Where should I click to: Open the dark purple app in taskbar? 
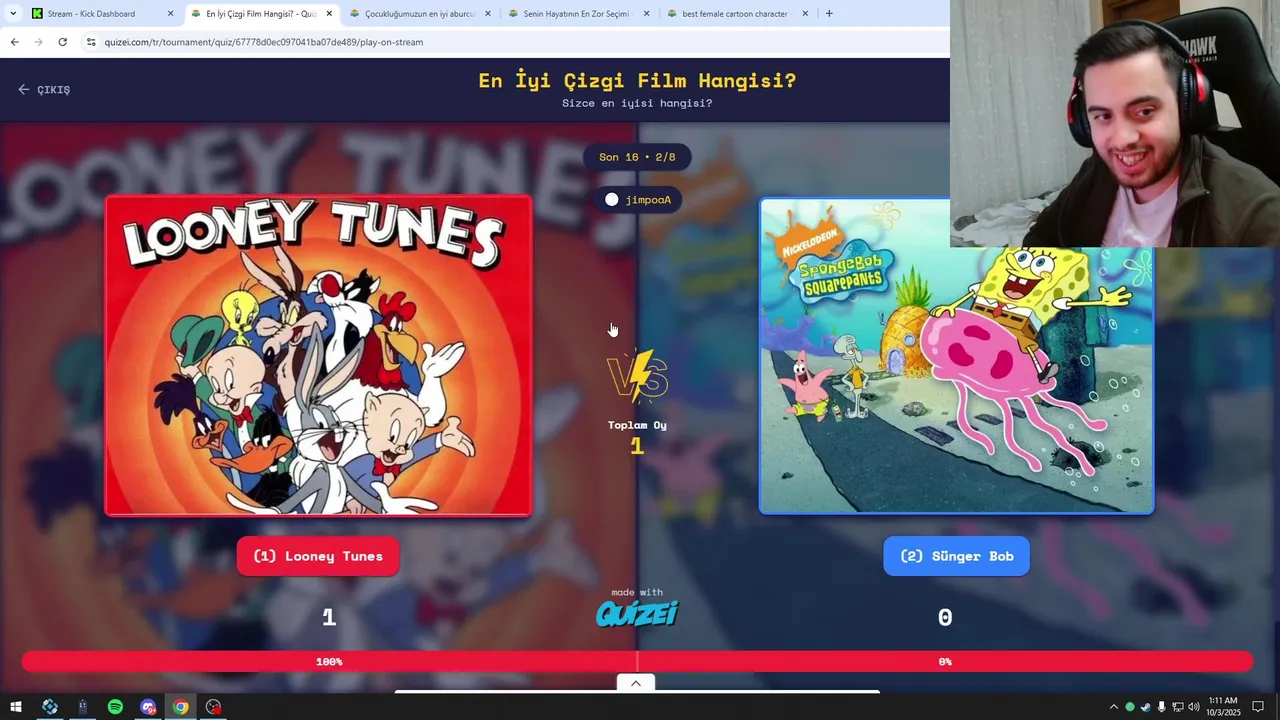pyautogui.click(x=82, y=707)
